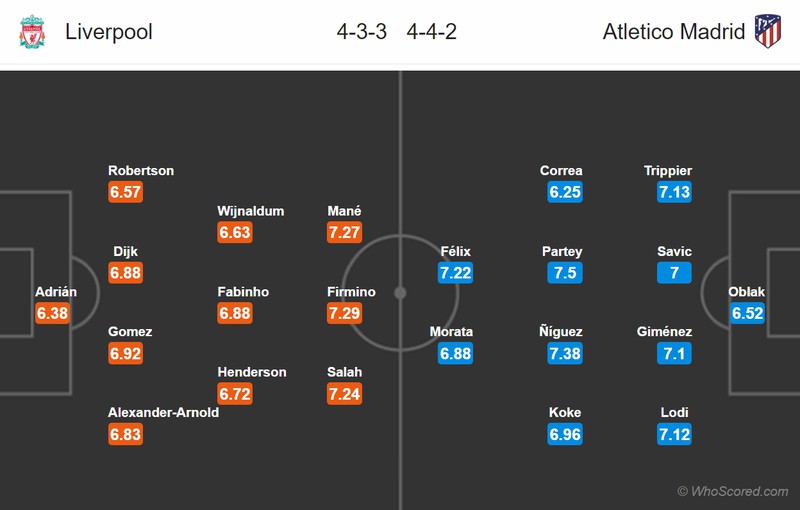Select Salah's 7.24 rating badge
This screenshot has width=800, height=510.
[345, 393]
